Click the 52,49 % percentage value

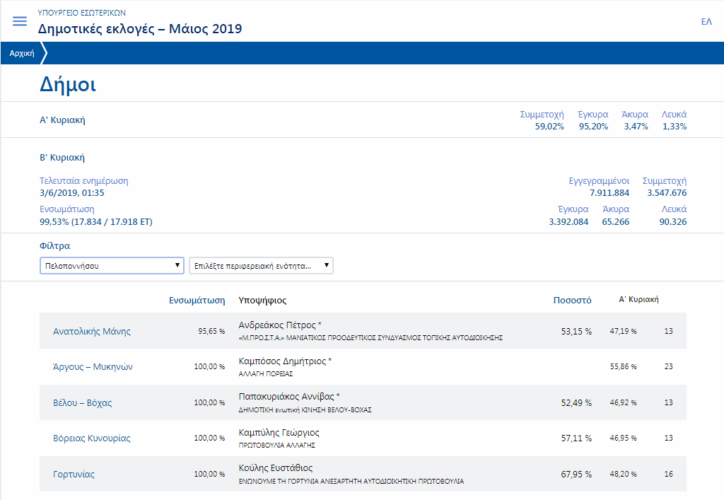pos(576,403)
